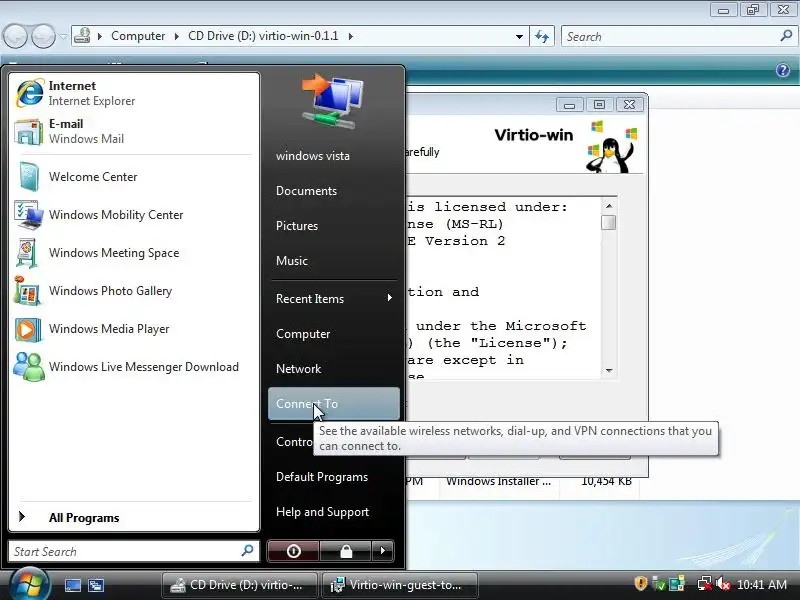Viewport: 800px width, 600px height.
Task: Click the network tray icon with red X
Action: [x=705, y=584]
